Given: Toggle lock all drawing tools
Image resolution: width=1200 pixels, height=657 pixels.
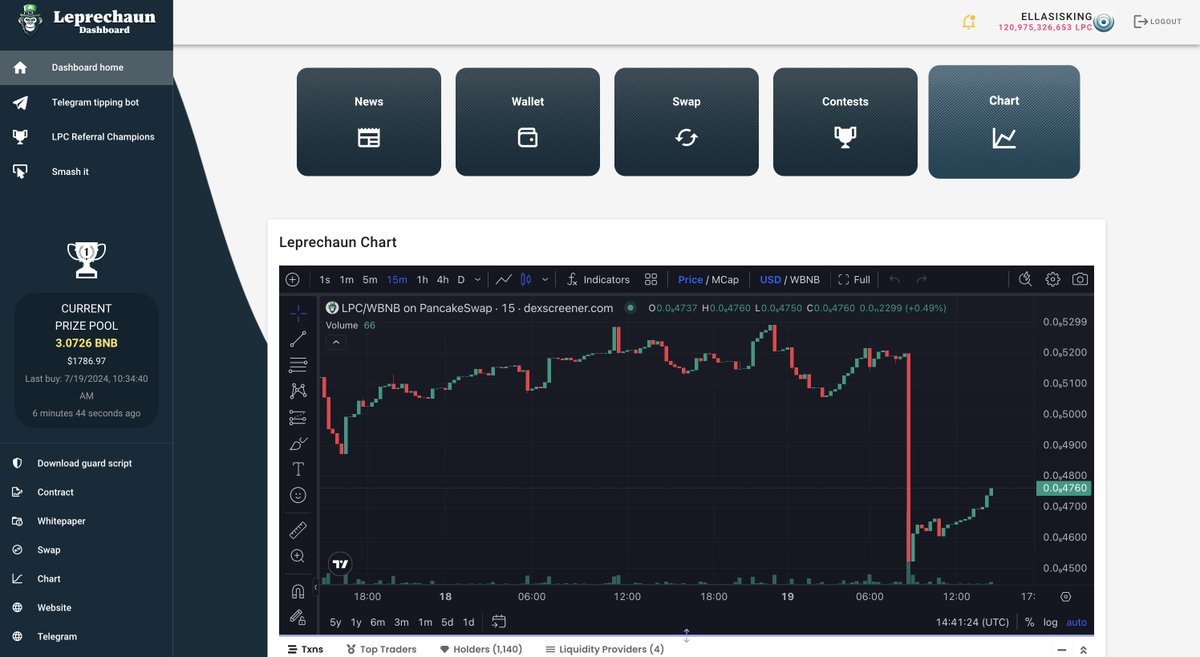Looking at the screenshot, I should pos(298,617).
